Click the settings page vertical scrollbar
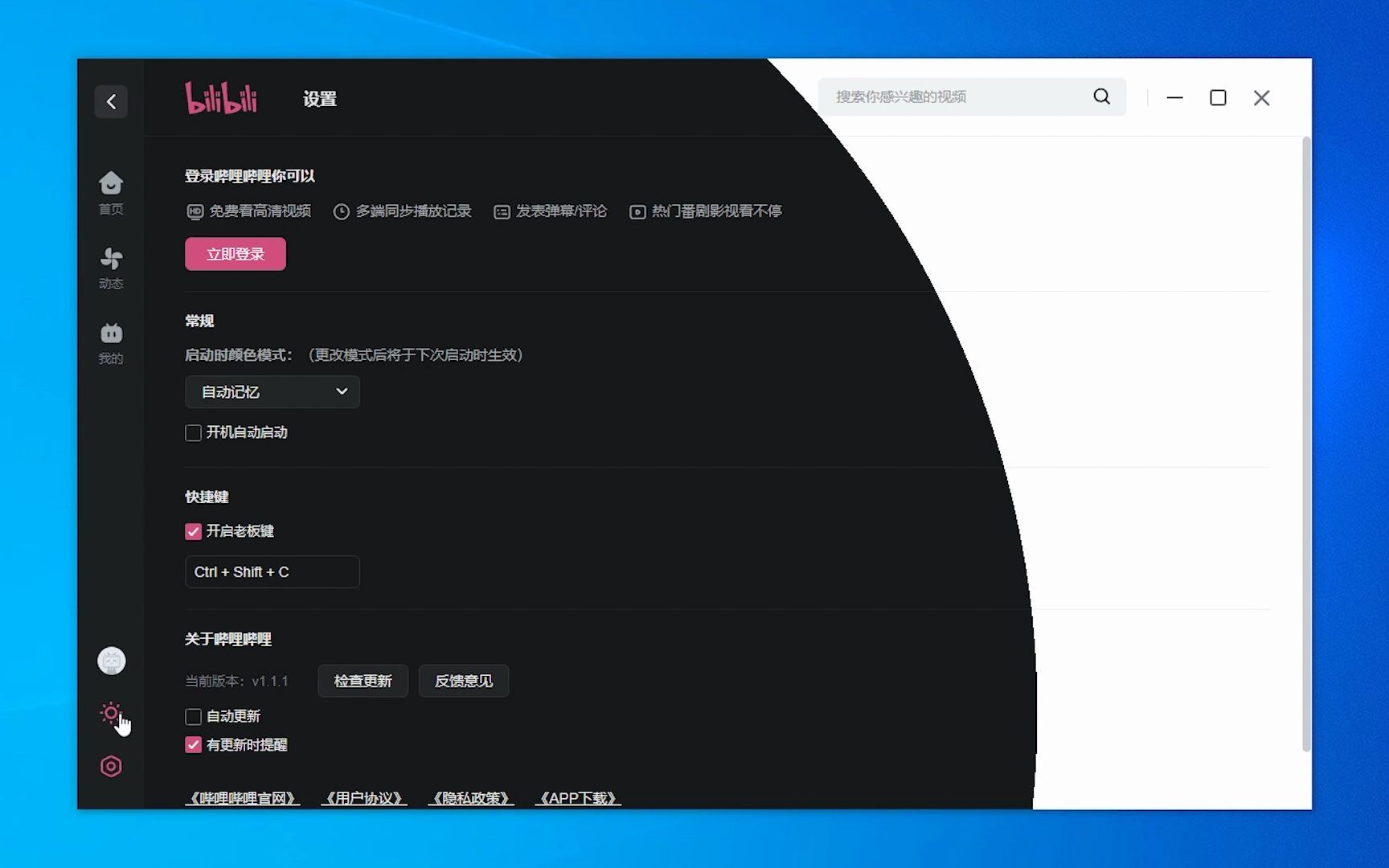1389x868 pixels. [1306, 444]
